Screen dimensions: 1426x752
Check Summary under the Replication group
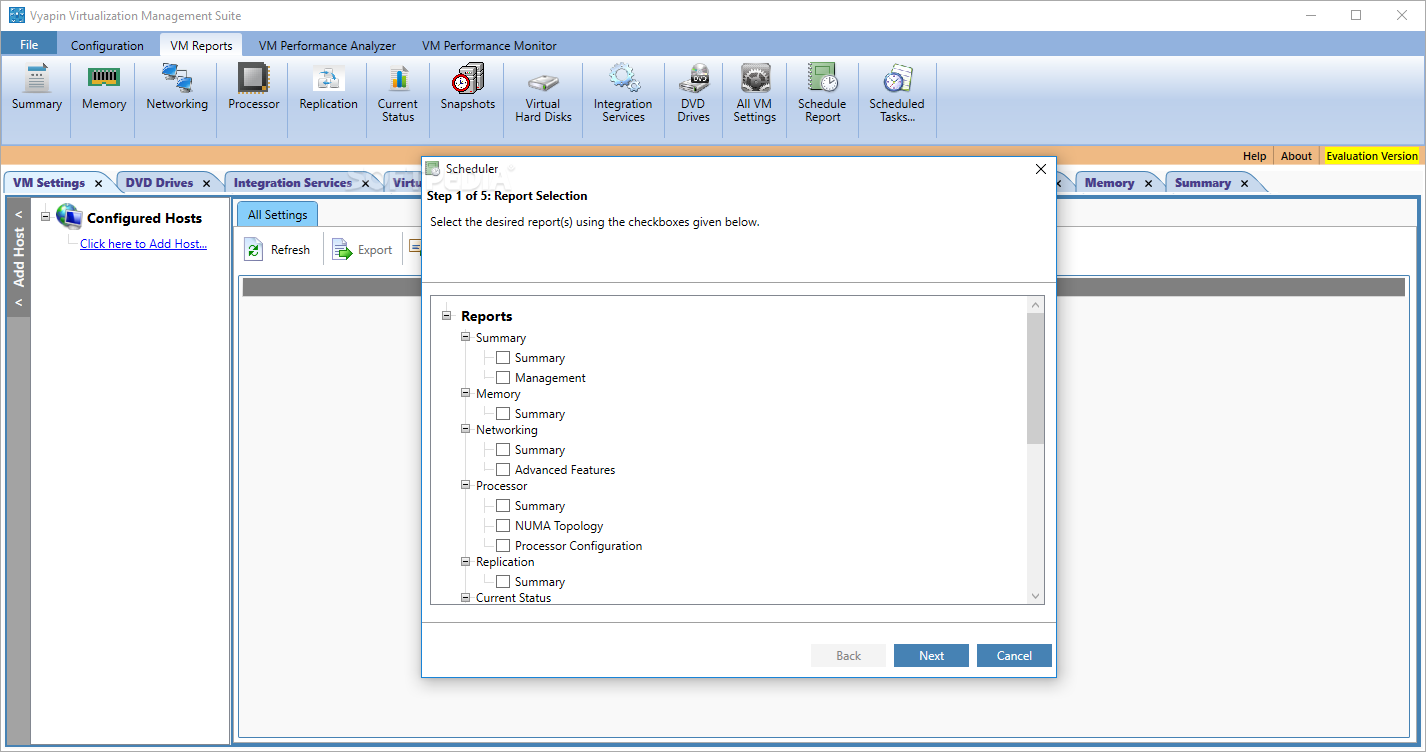(x=503, y=582)
